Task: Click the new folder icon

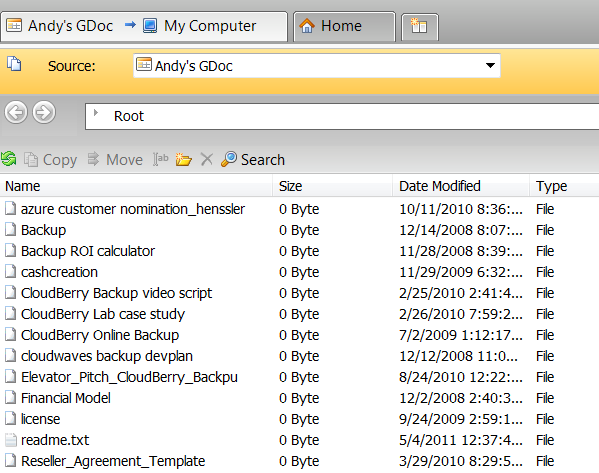Action: tap(183, 159)
